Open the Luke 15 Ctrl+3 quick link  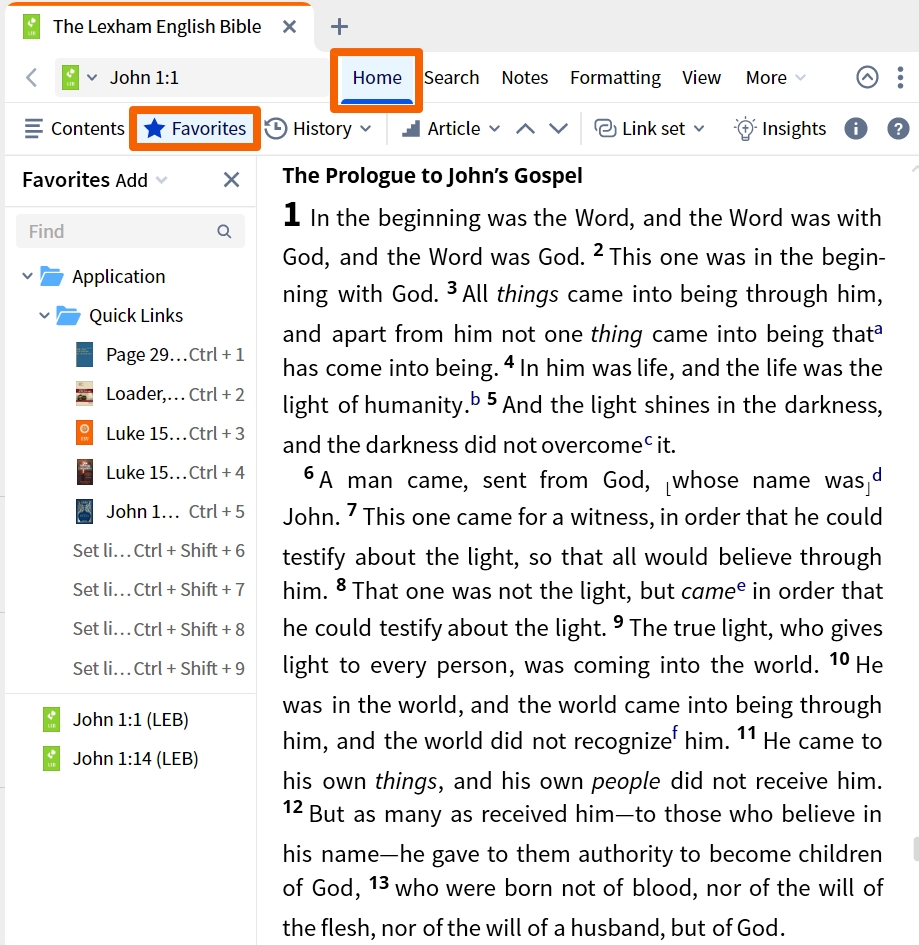(x=160, y=433)
